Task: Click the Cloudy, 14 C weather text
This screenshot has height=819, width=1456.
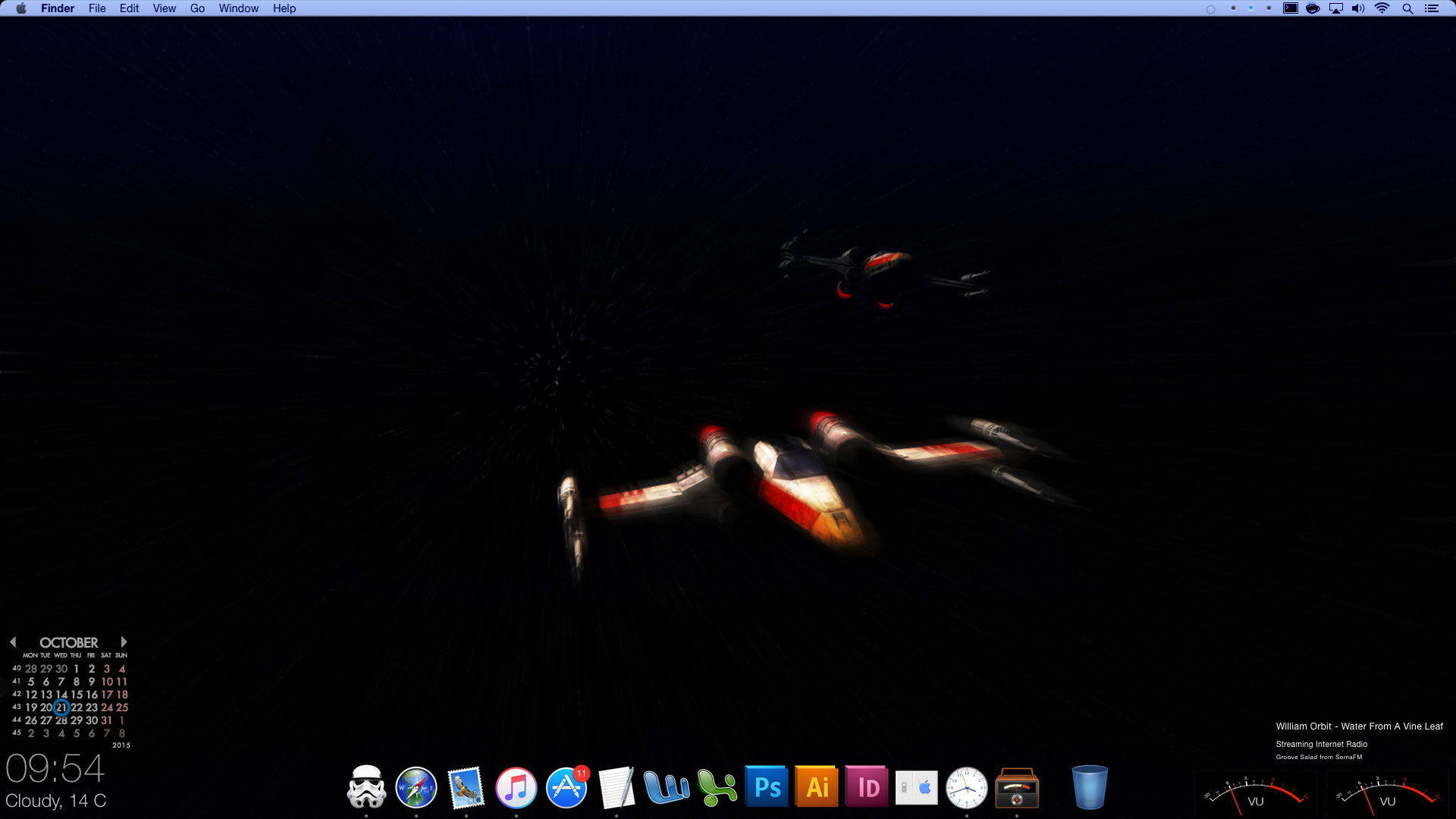Action: (x=56, y=801)
